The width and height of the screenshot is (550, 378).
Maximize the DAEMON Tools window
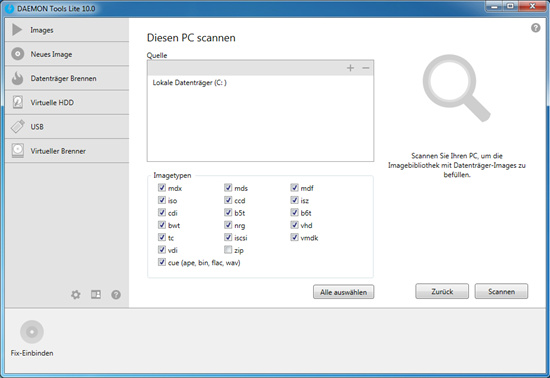tap(510, 6)
